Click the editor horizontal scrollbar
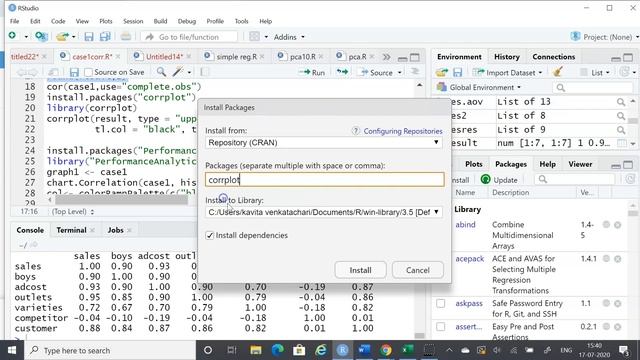The height and width of the screenshot is (360, 640). (122, 200)
